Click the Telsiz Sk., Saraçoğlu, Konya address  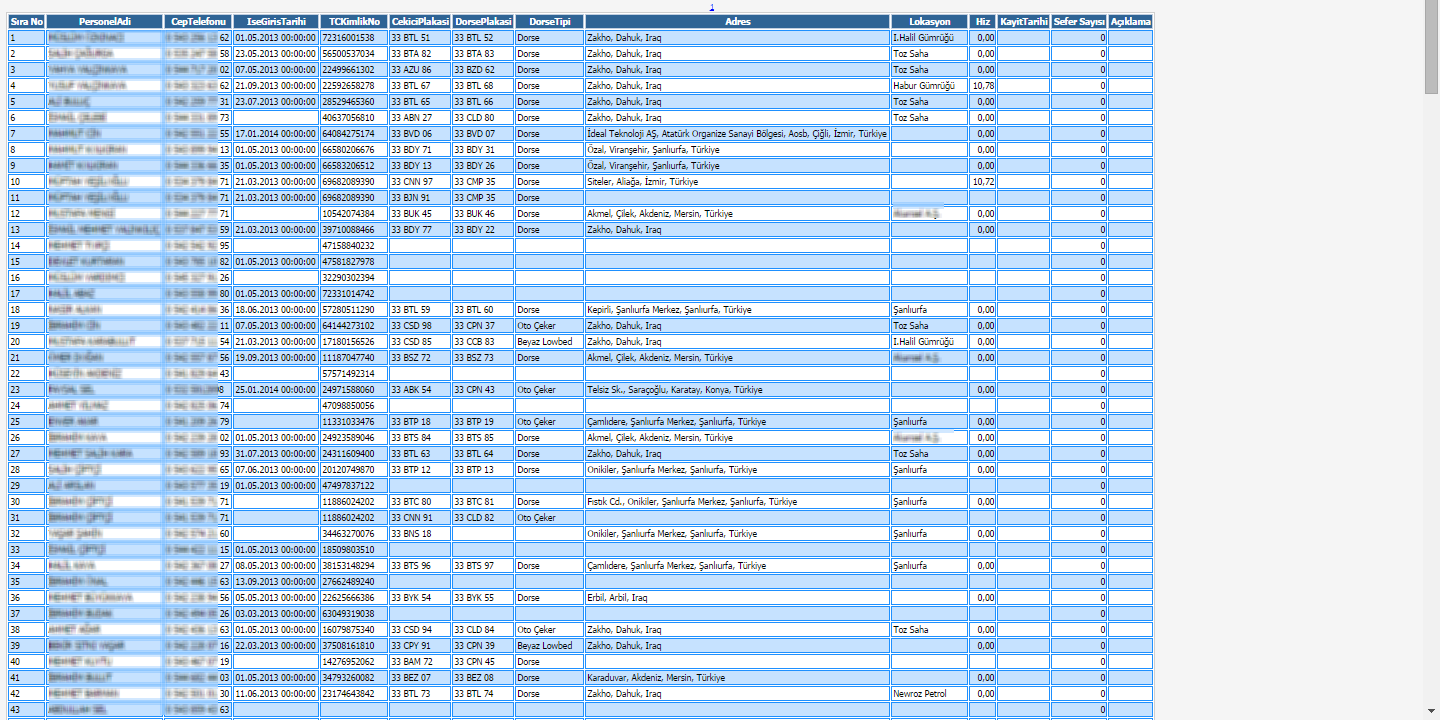pyautogui.click(x=737, y=390)
